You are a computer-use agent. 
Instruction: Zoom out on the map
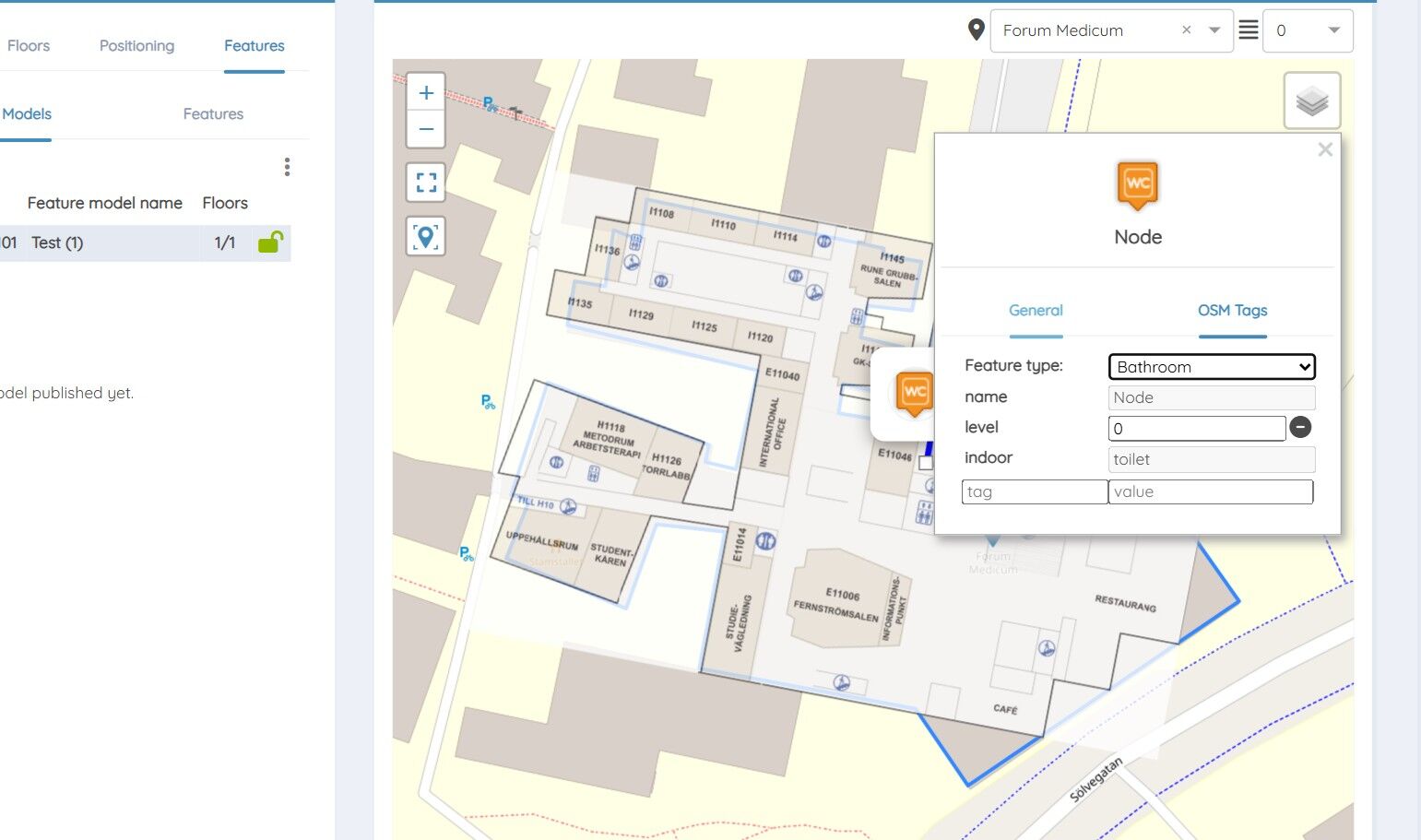(x=426, y=129)
